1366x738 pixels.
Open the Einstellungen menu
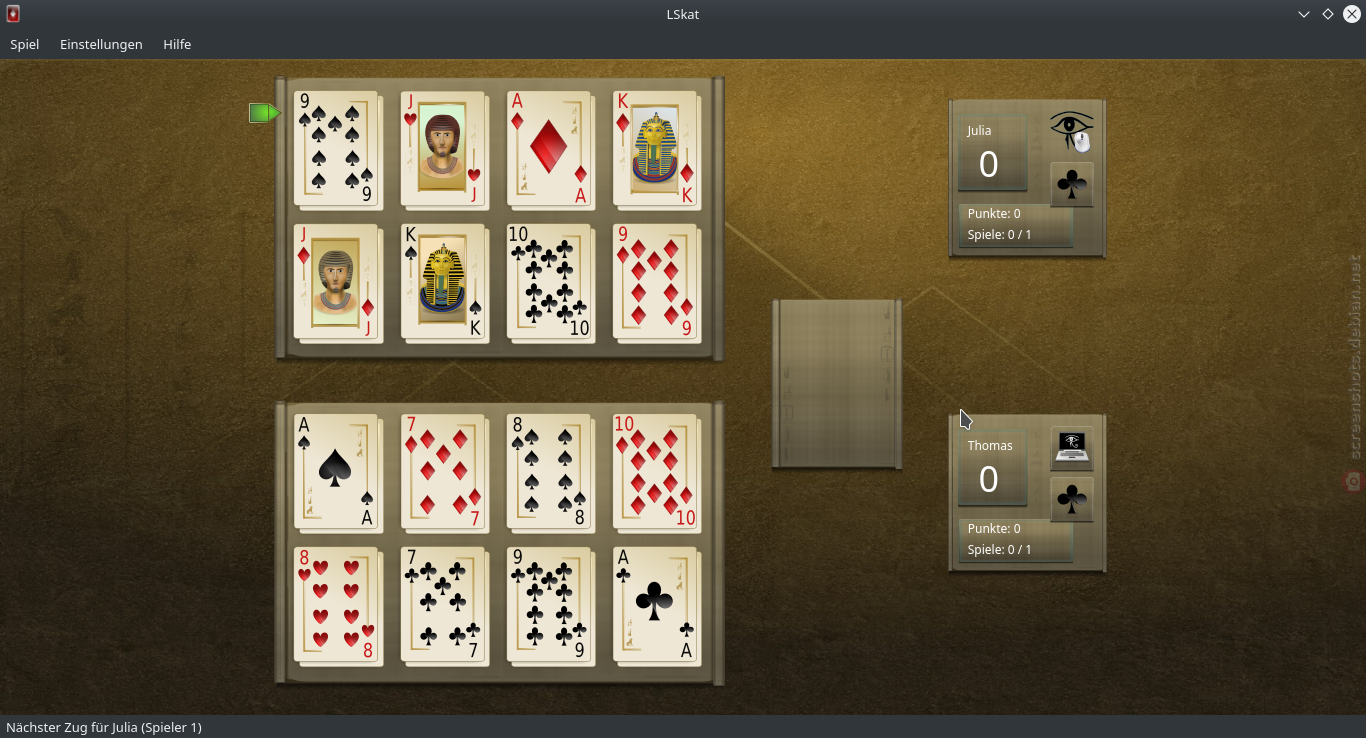(101, 44)
